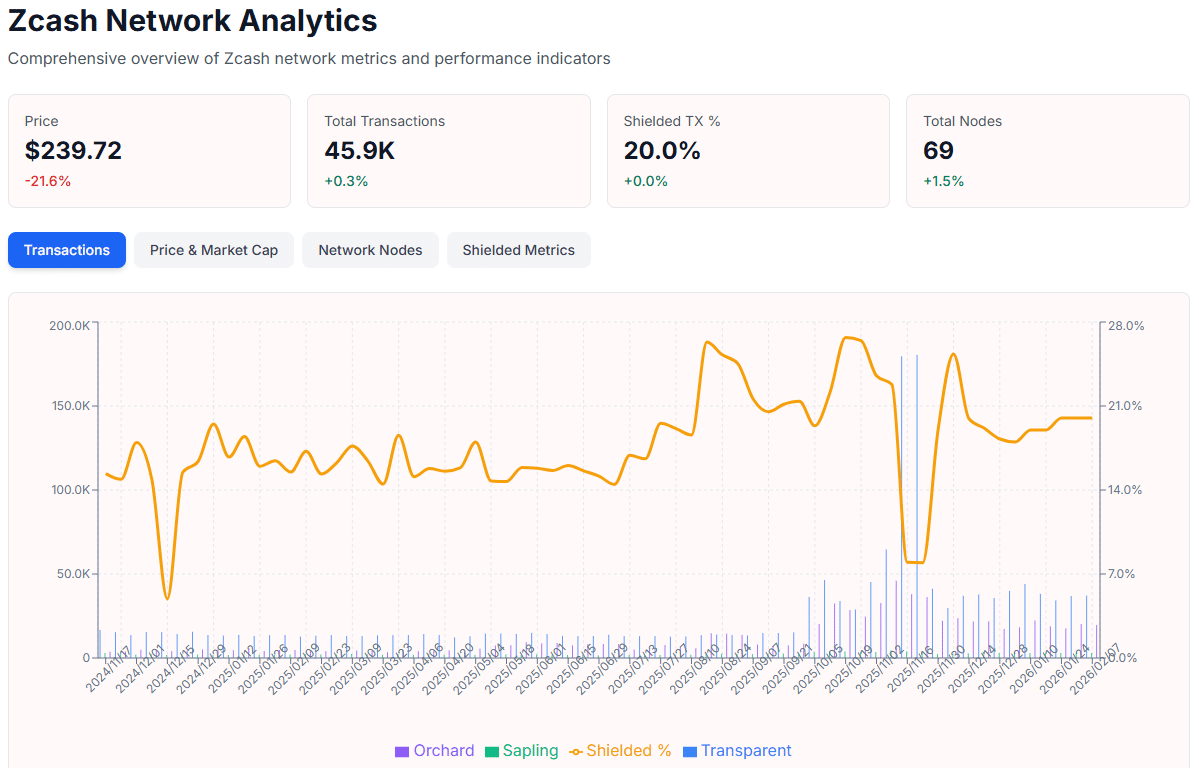Select the active Transactions tab

(x=66, y=250)
